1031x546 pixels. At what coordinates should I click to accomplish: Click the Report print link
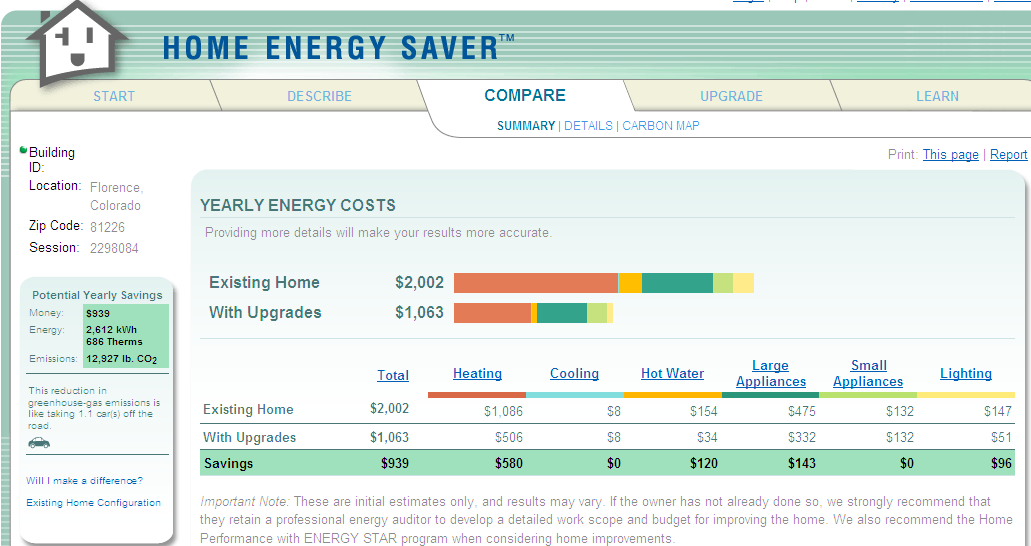[x=1008, y=154]
